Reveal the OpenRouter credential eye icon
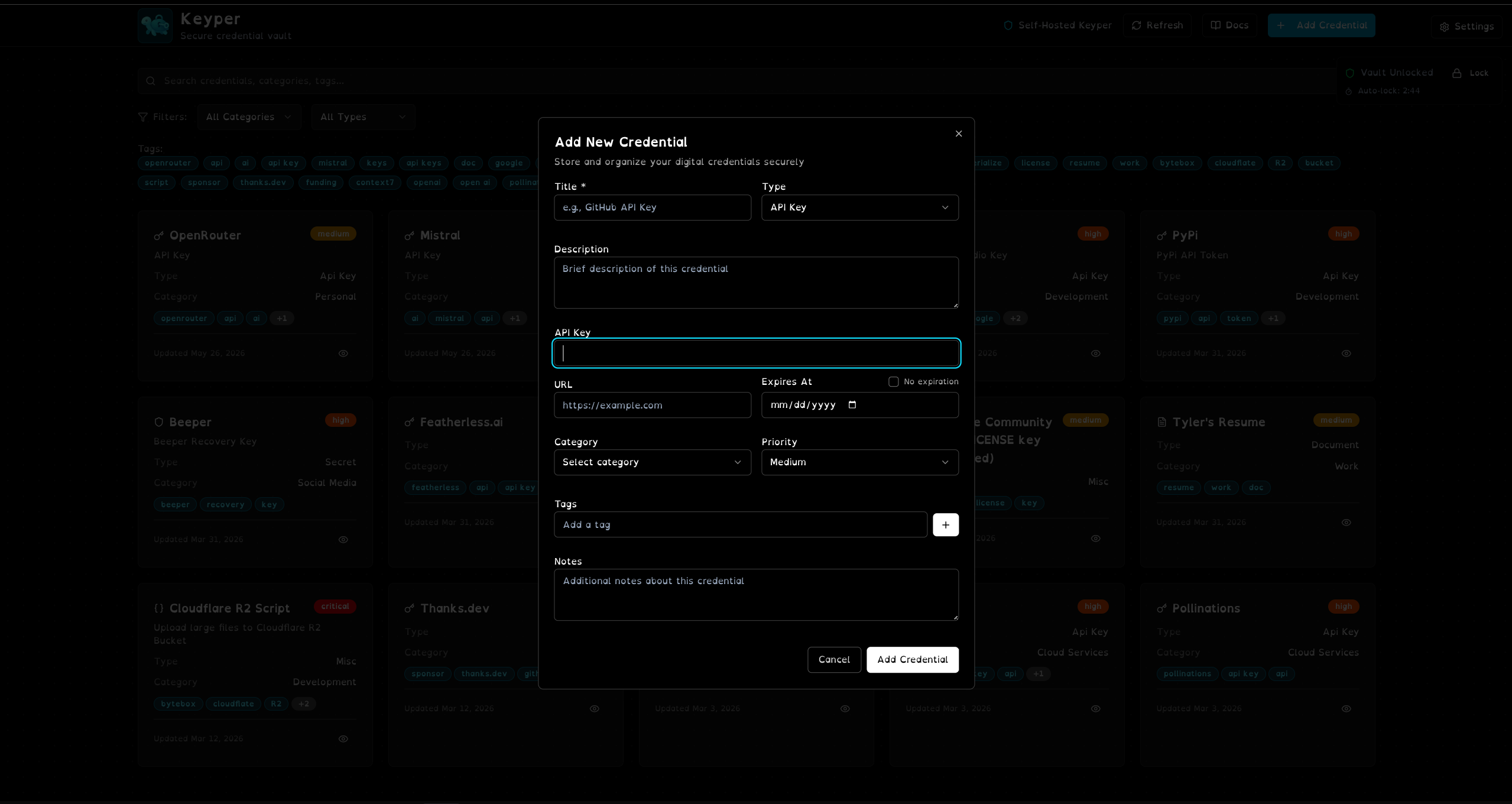Image resolution: width=1512 pixels, height=804 pixels. tap(343, 354)
